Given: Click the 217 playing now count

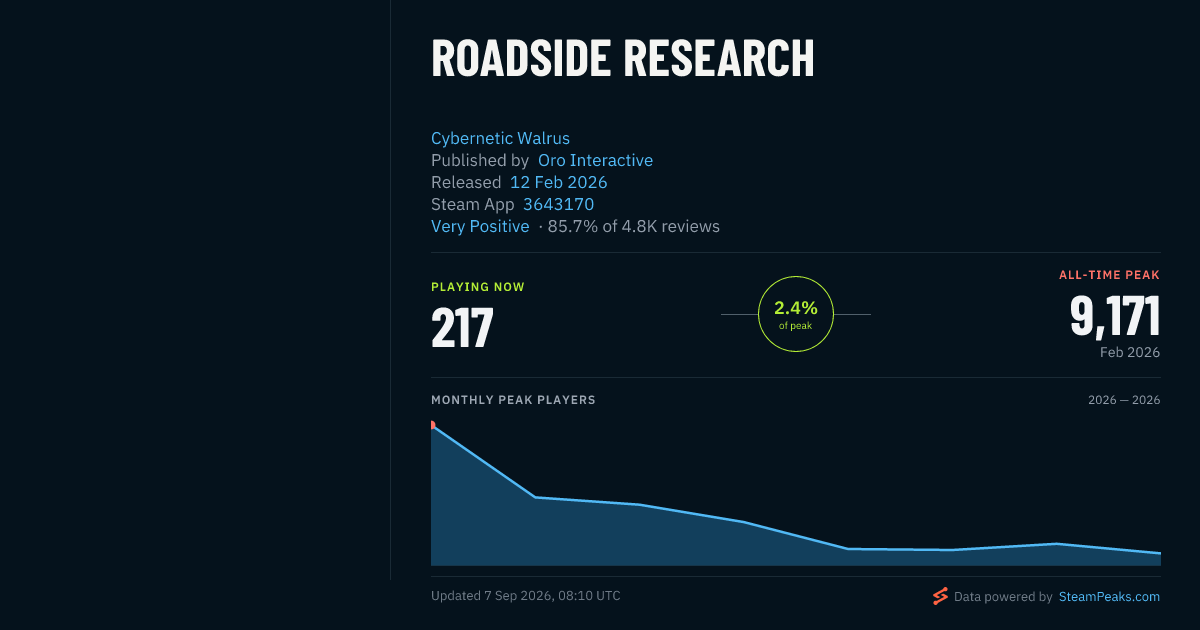Looking at the screenshot, I should pos(462,327).
